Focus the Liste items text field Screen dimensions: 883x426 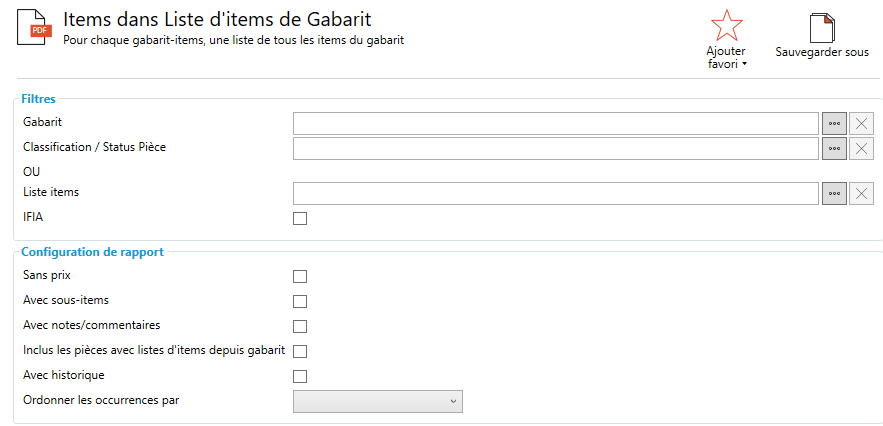pyautogui.click(x=555, y=193)
